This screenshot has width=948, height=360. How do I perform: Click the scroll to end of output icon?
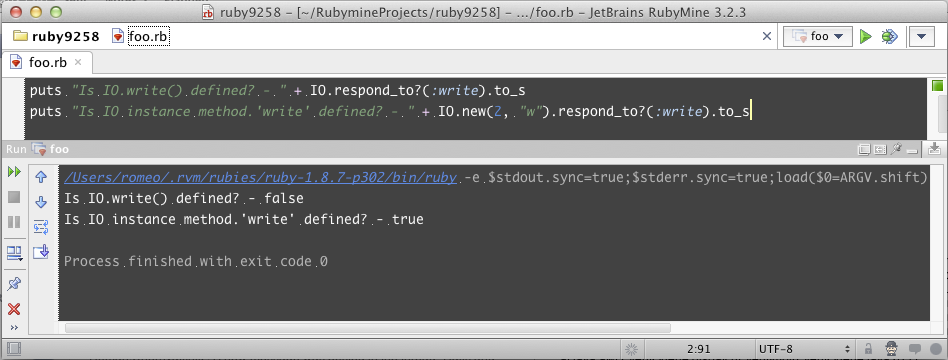coord(41,252)
